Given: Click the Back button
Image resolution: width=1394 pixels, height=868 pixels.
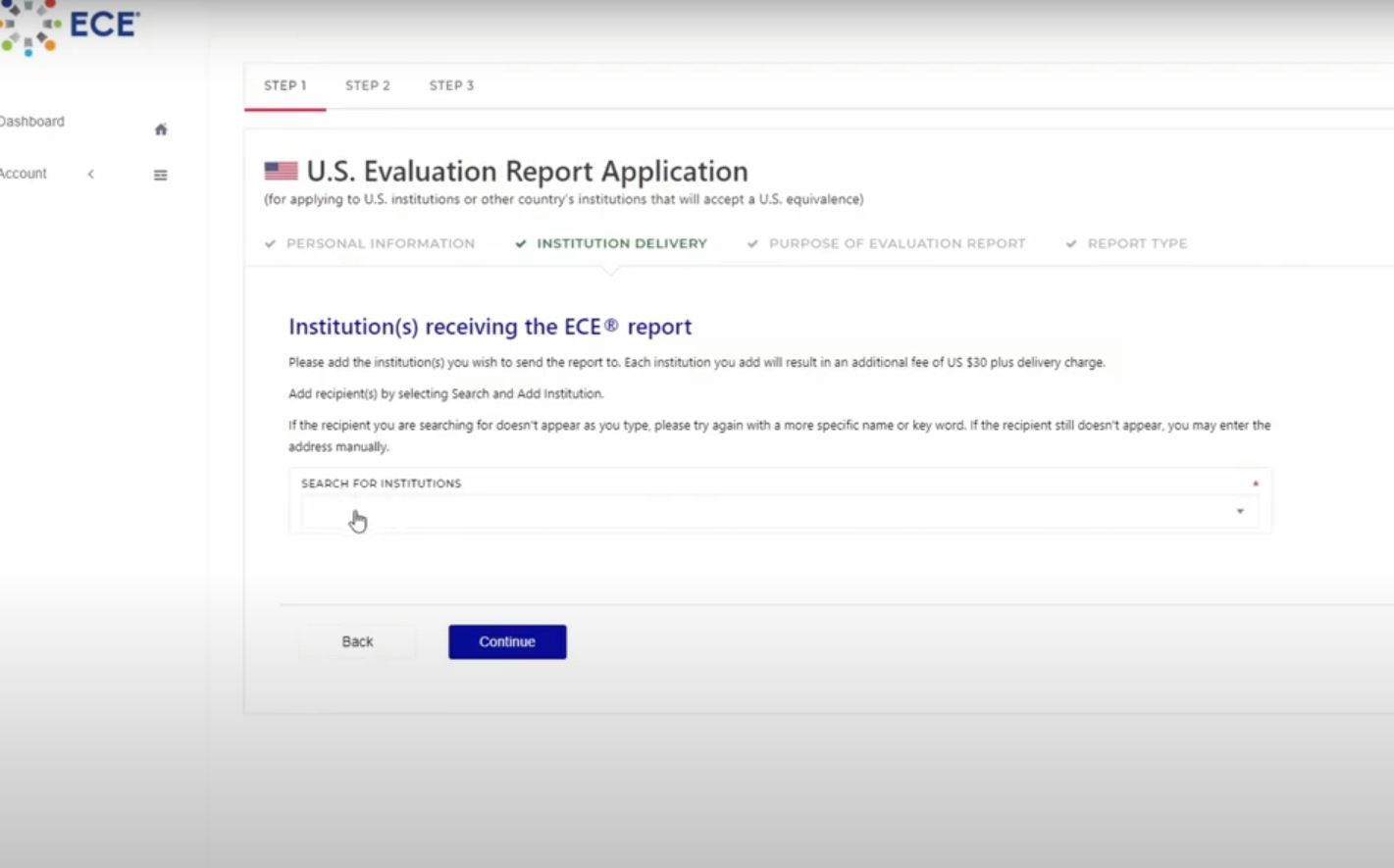Looking at the screenshot, I should point(357,641).
